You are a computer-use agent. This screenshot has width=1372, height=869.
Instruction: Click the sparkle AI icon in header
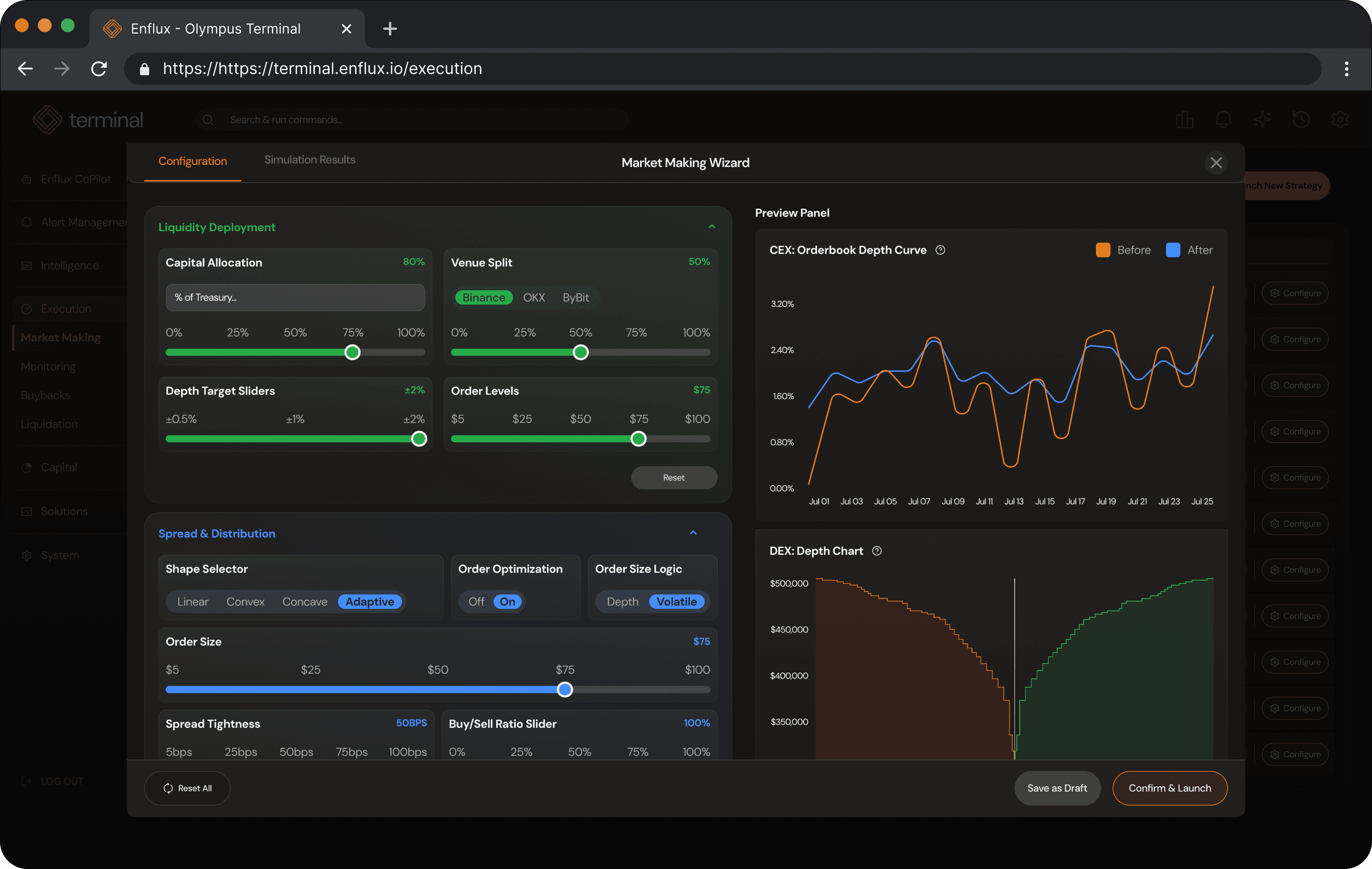1262,120
